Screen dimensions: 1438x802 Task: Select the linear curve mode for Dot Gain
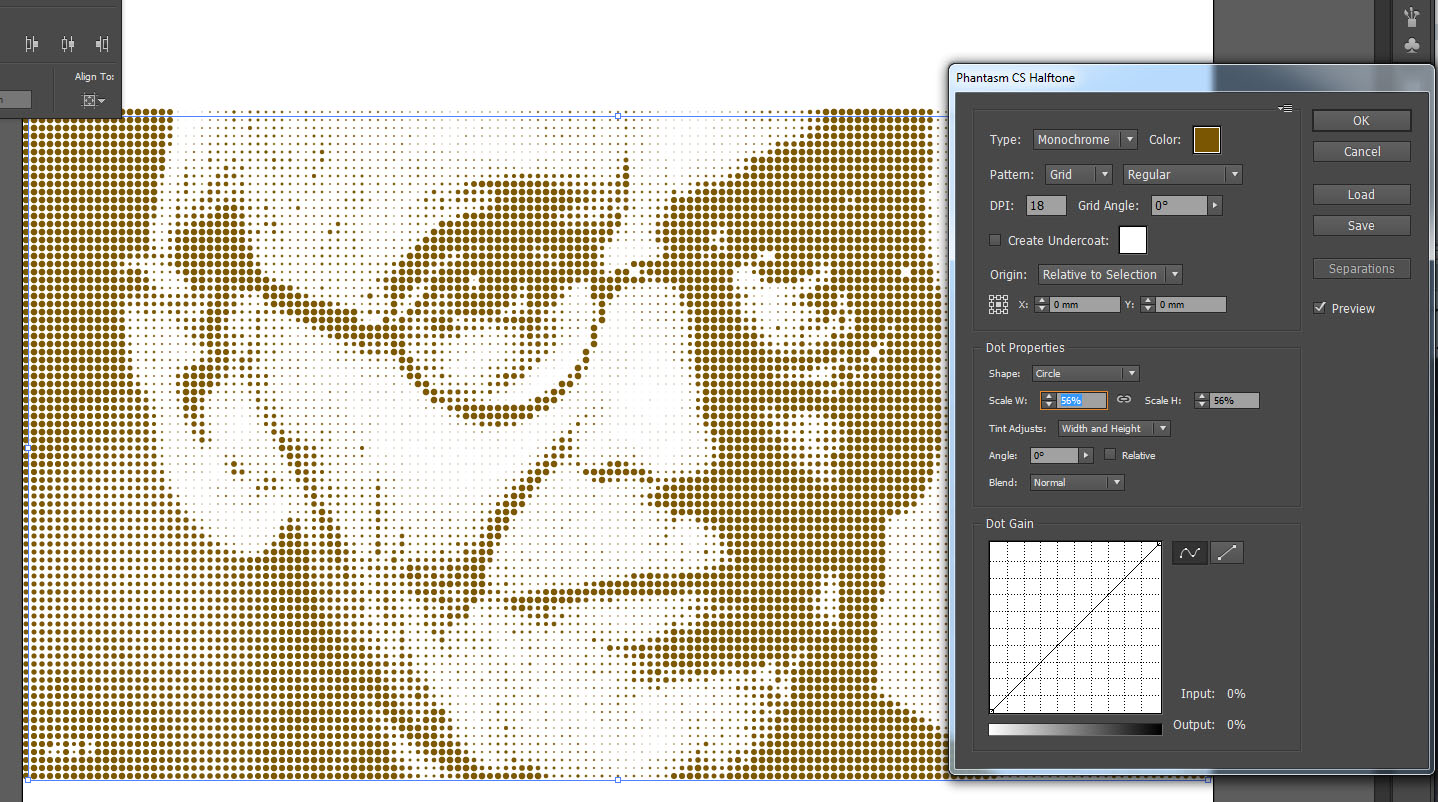tap(1227, 552)
